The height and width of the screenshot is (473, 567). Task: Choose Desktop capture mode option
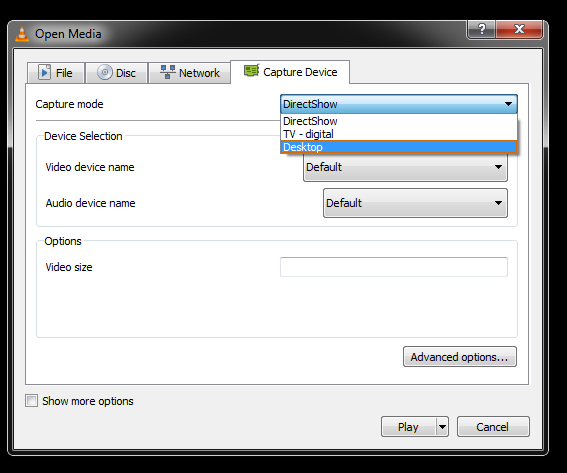pos(399,147)
